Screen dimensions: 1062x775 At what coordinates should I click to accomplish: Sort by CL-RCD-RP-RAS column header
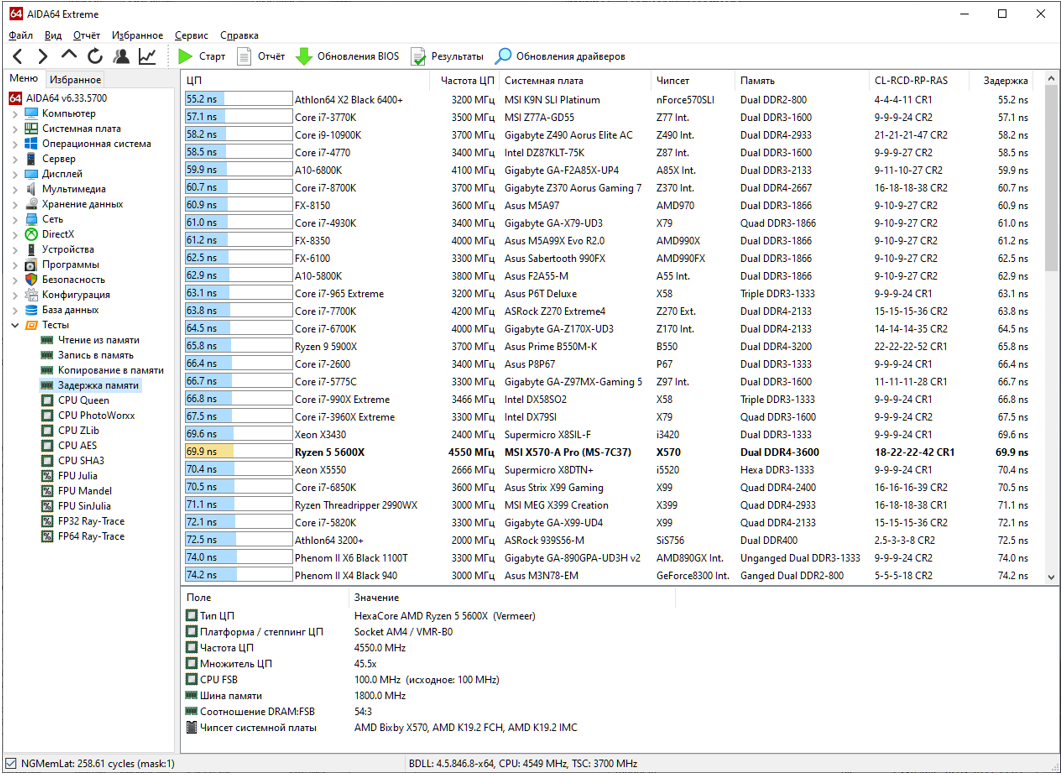click(917, 81)
